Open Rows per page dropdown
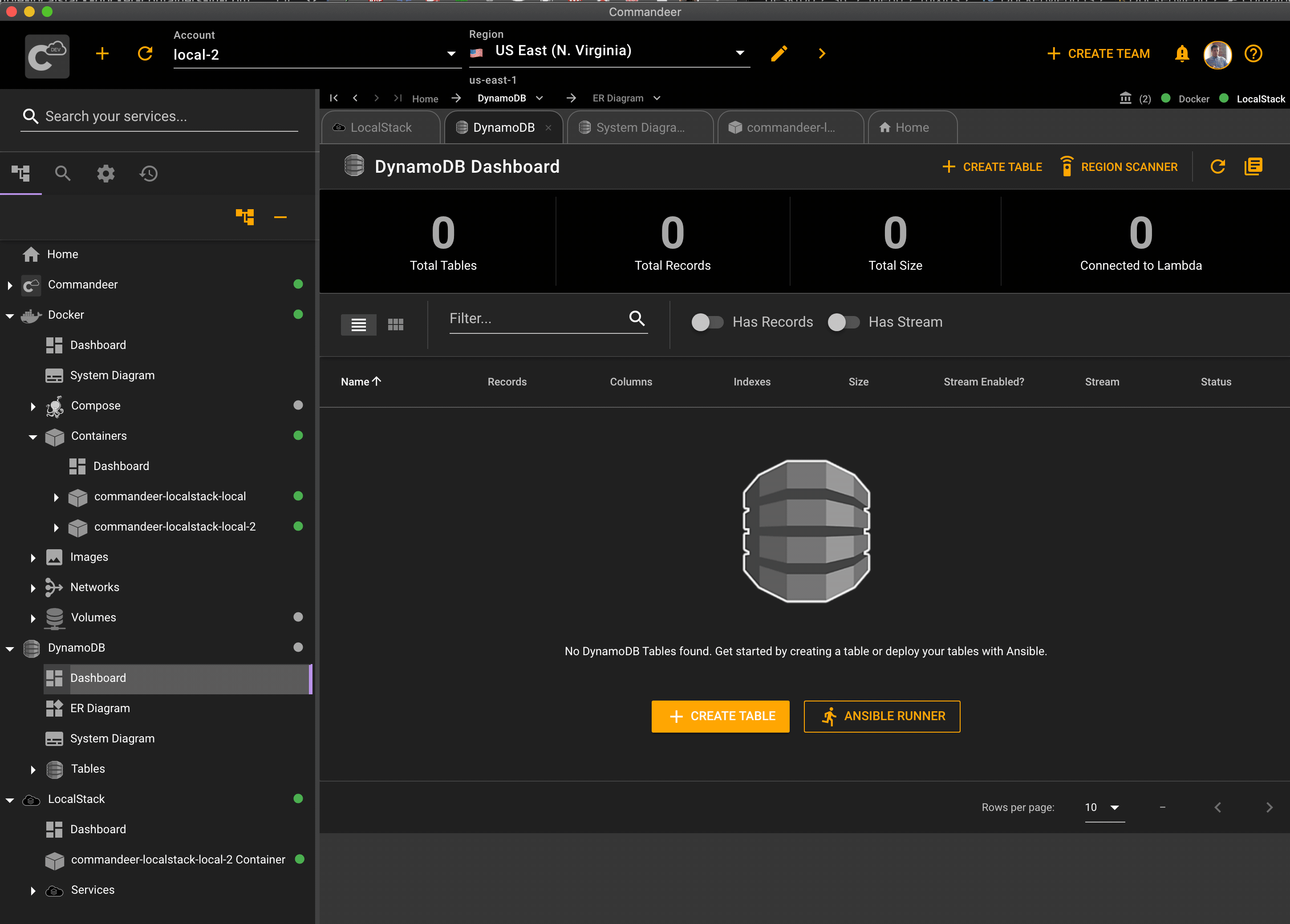 pyautogui.click(x=1104, y=807)
